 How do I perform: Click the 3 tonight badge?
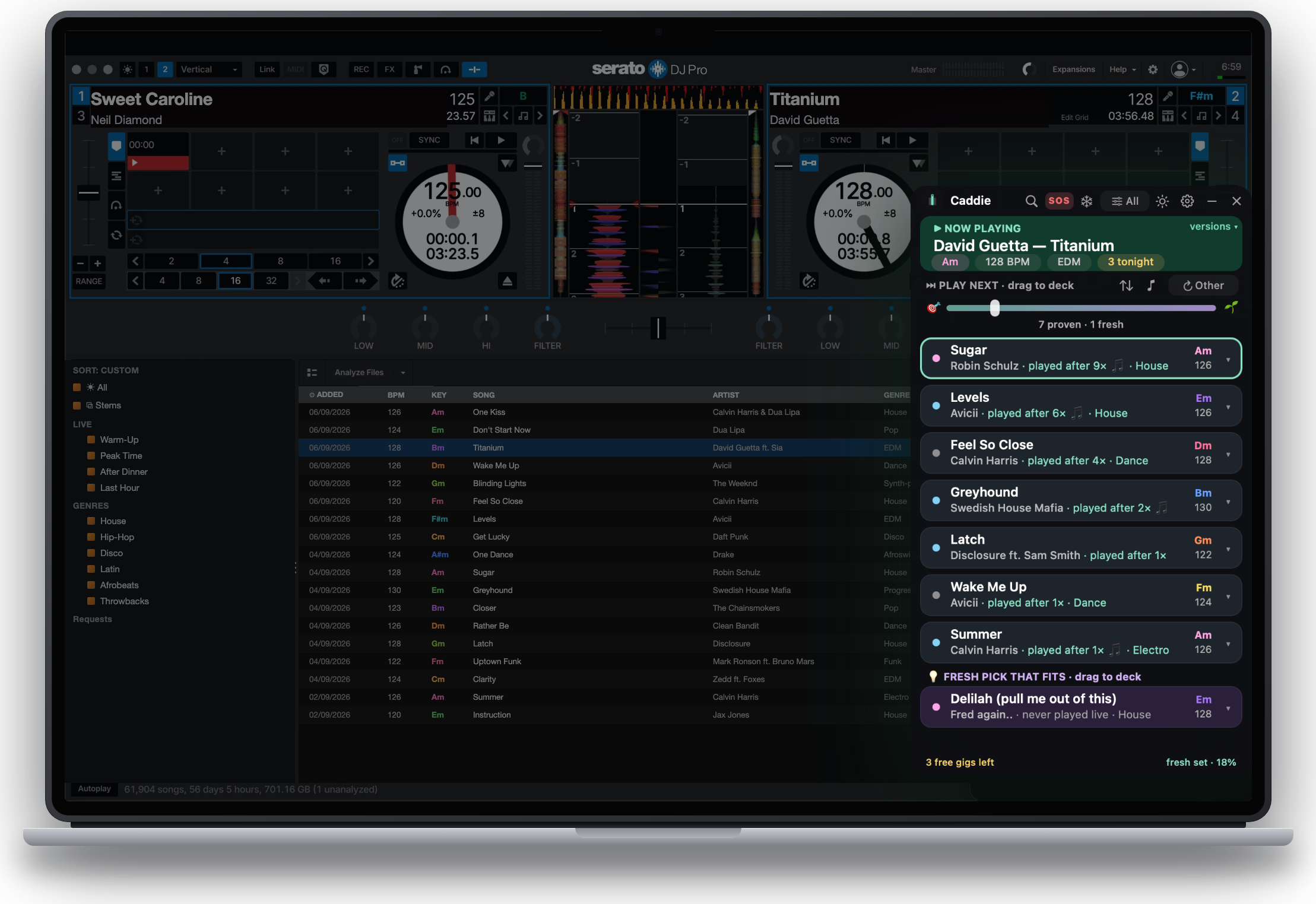tap(1130, 262)
